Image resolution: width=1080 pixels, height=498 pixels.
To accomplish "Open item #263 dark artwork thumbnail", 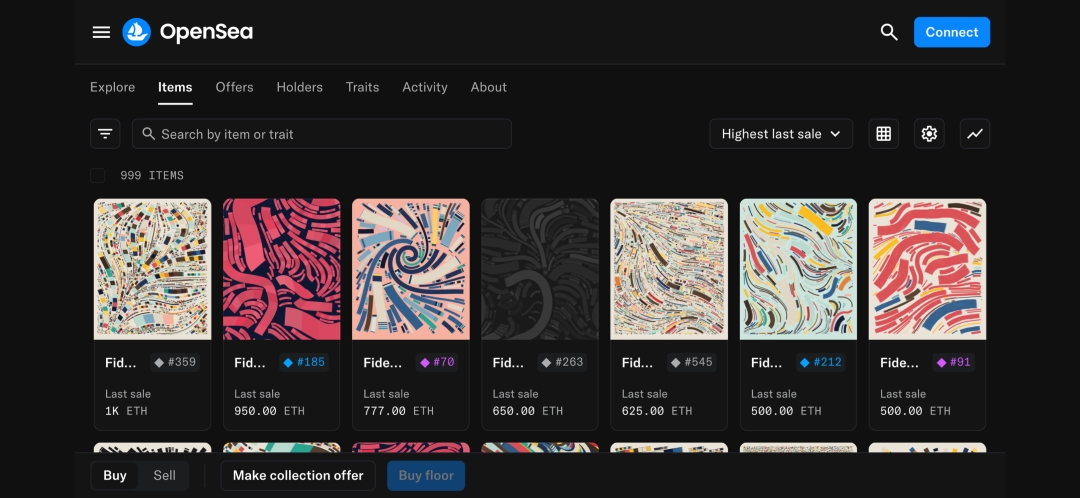I will pos(540,269).
